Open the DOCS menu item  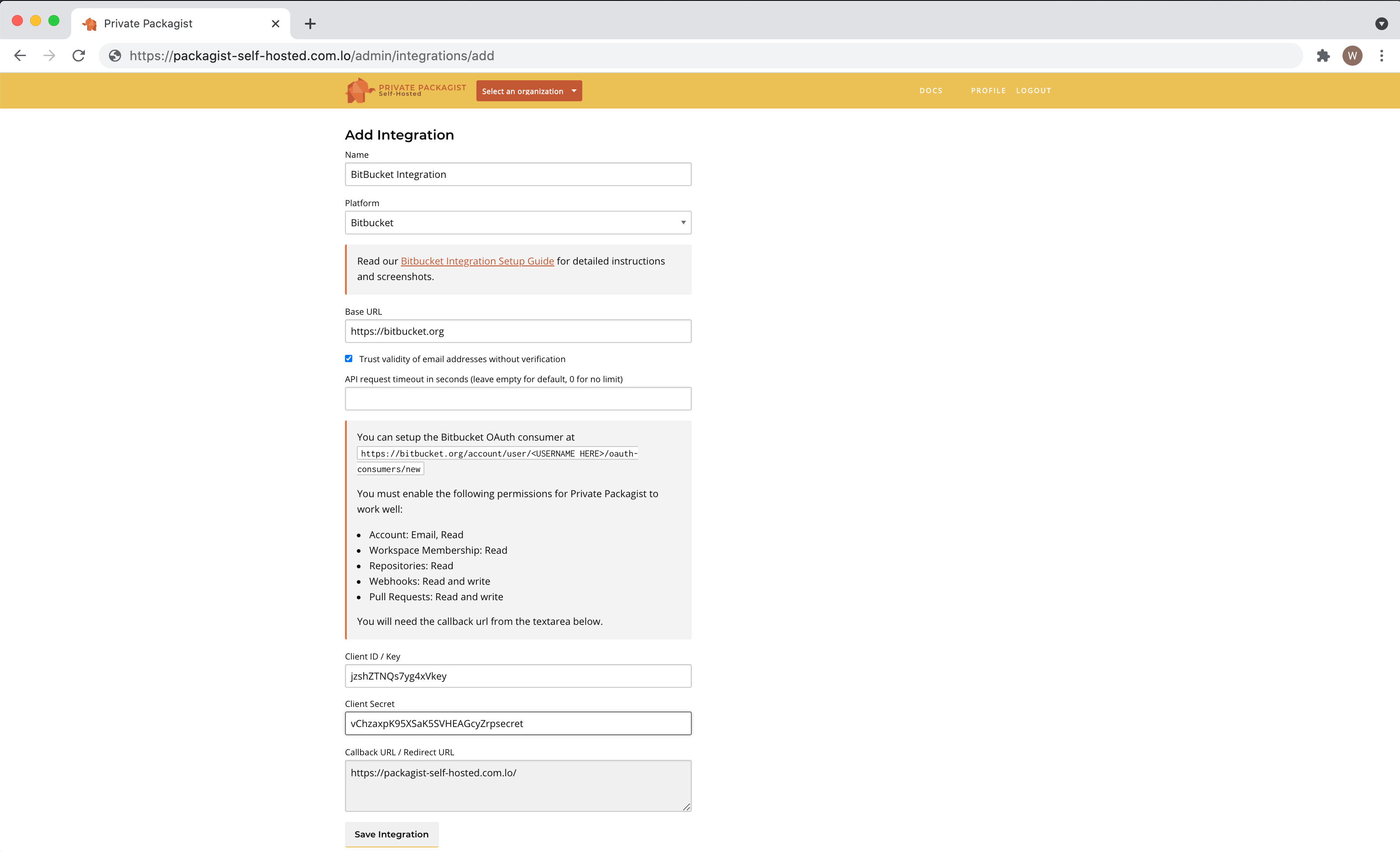point(931,90)
